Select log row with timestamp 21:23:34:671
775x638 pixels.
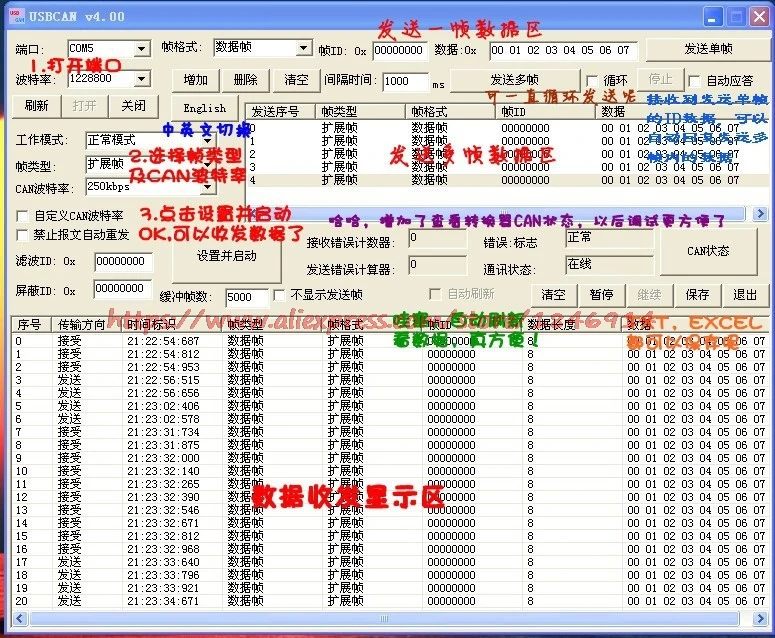390,601
